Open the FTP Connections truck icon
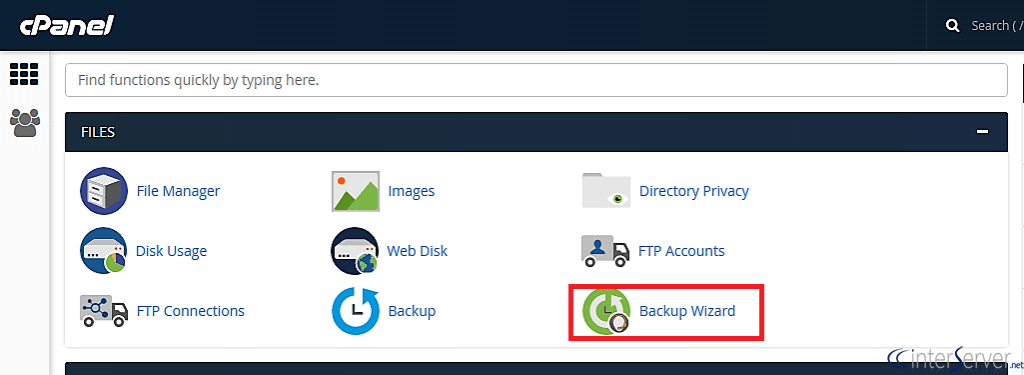Screen dimensions: 1024x375 [x=103, y=311]
